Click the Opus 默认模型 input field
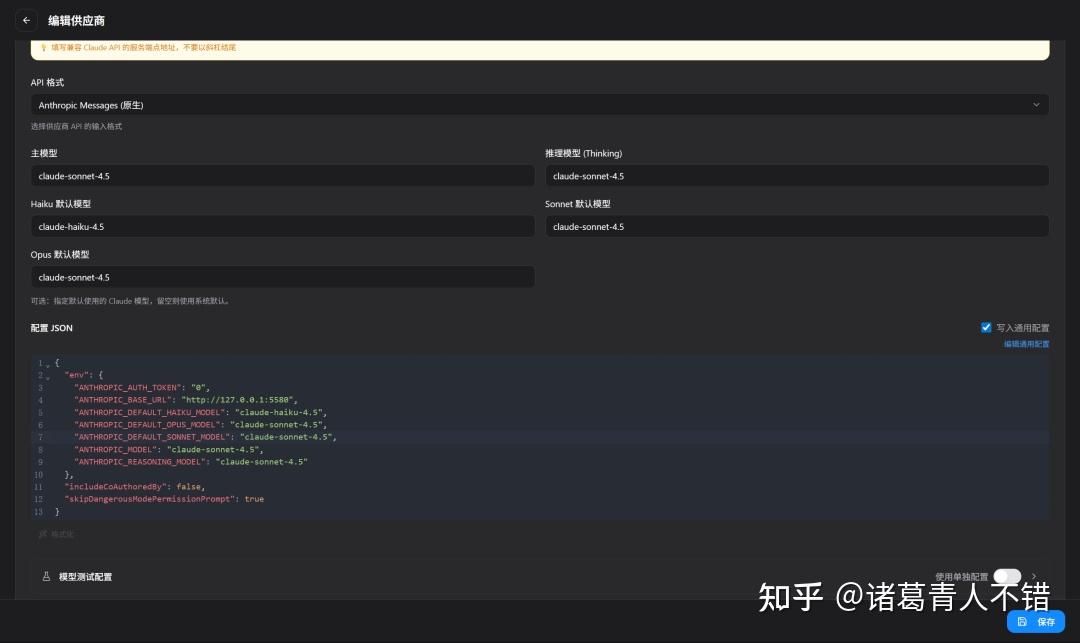The height and width of the screenshot is (643, 1080). click(282, 277)
